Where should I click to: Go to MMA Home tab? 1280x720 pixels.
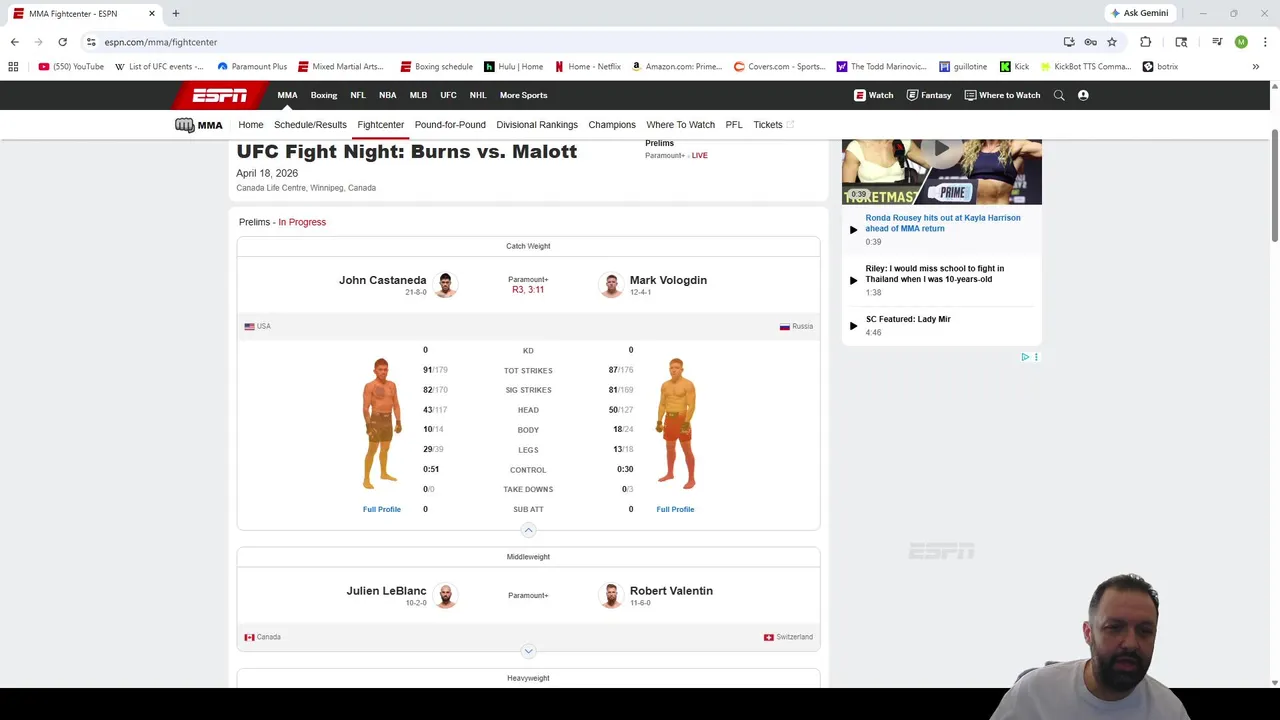tap(251, 125)
